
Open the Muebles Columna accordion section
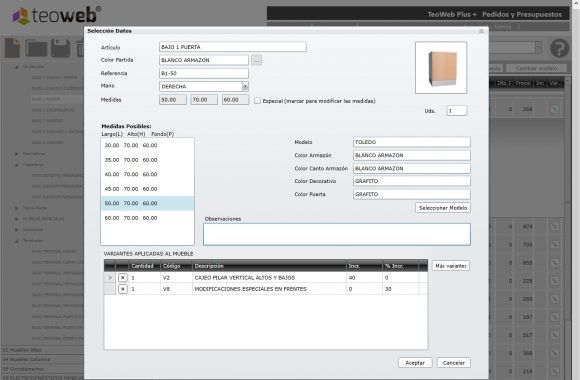[x=43, y=359]
